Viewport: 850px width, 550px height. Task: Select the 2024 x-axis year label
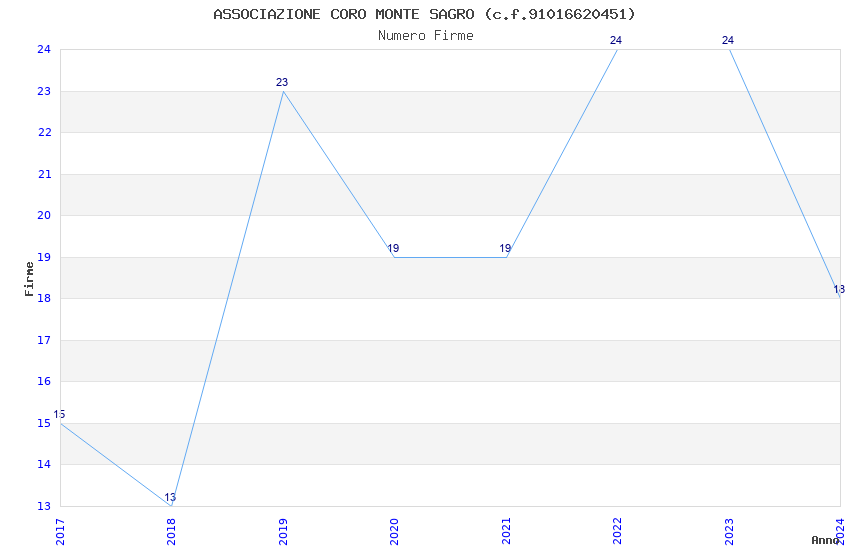pos(840,532)
